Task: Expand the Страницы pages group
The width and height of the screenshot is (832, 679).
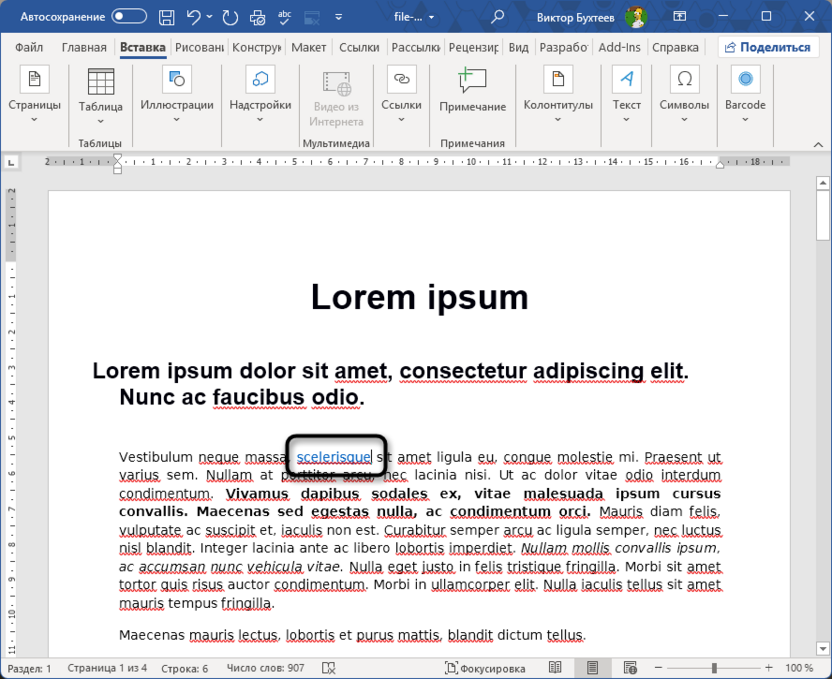Action: pyautogui.click(x=34, y=94)
